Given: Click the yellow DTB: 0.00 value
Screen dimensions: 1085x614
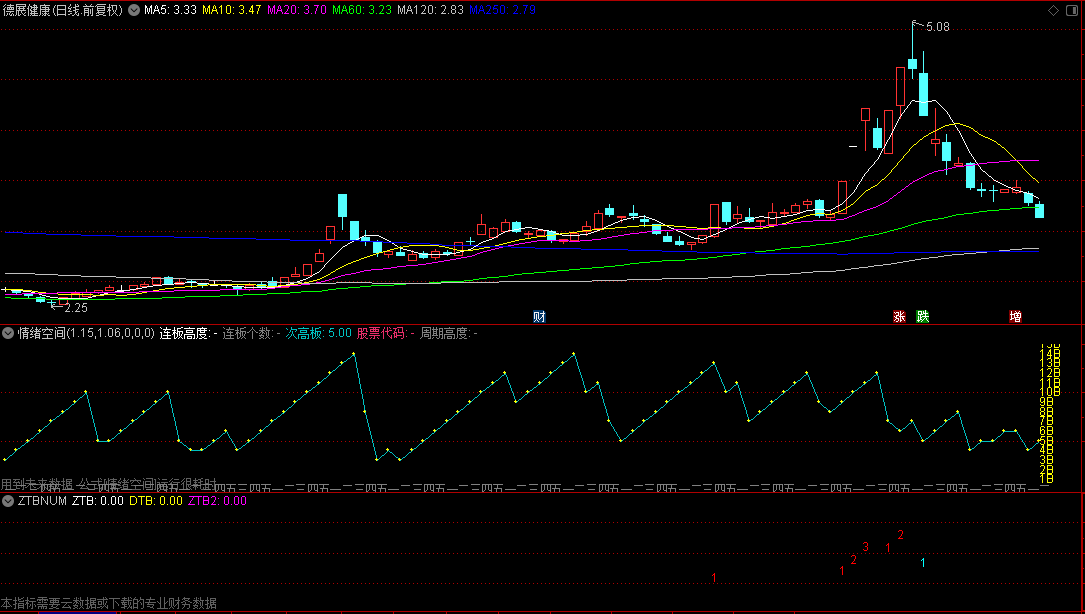Looking at the screenshot, I should click(x=156, y=500).
